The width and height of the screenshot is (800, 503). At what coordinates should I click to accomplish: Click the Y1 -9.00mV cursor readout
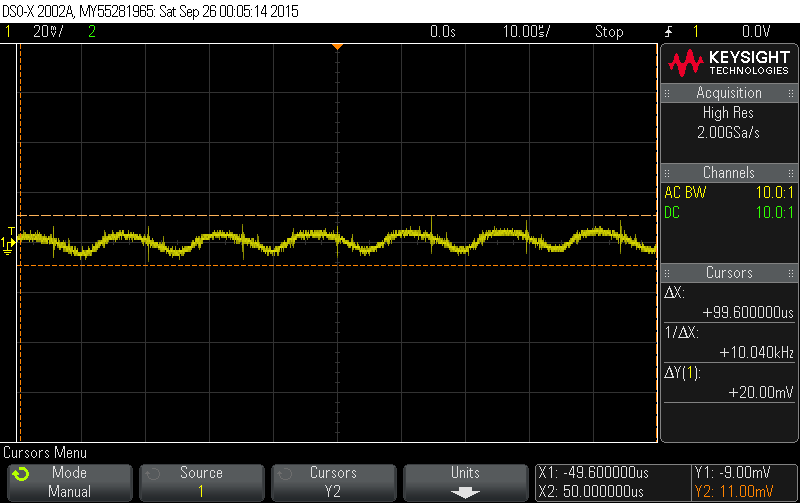coord(733,472)
